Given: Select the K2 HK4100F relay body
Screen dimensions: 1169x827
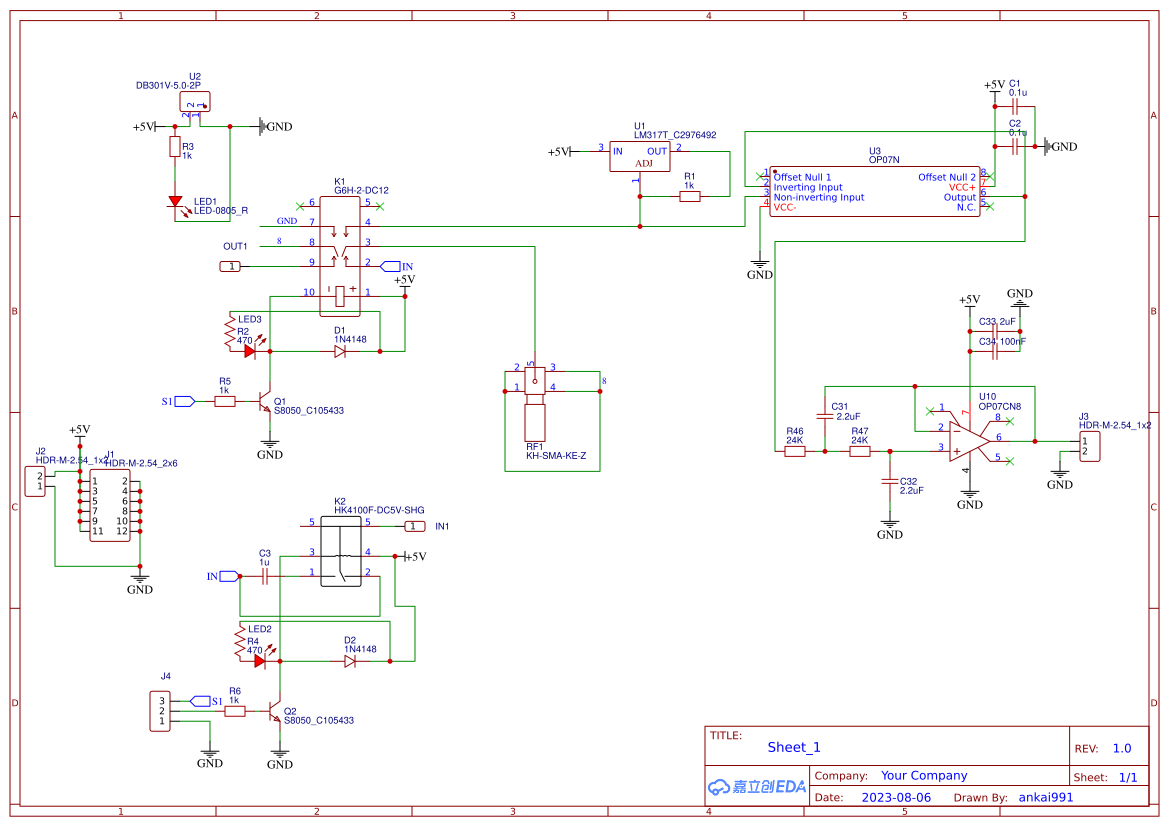Looking at the screenshot, I should tap(341, 551).
